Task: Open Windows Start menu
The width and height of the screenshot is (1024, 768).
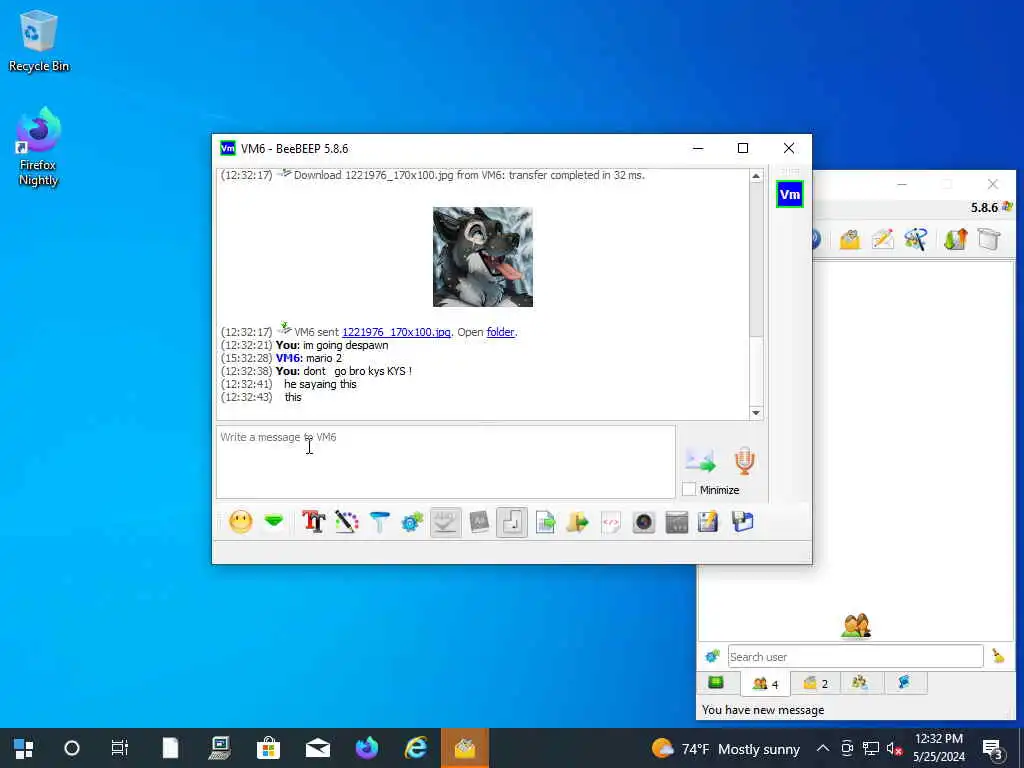Action: pyautogui.click(x=24, y=748)
